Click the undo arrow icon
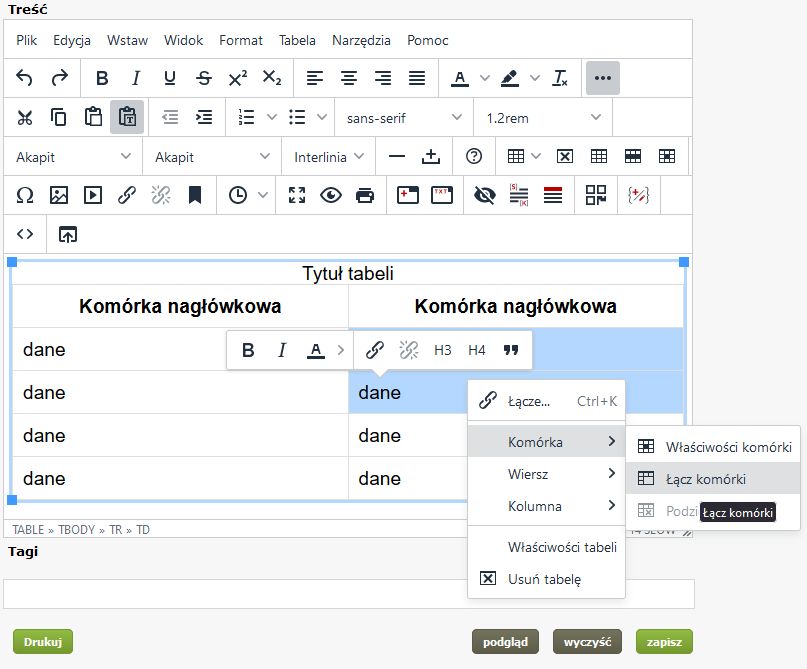Screen dimensions: 807x669 pos(25,78)
